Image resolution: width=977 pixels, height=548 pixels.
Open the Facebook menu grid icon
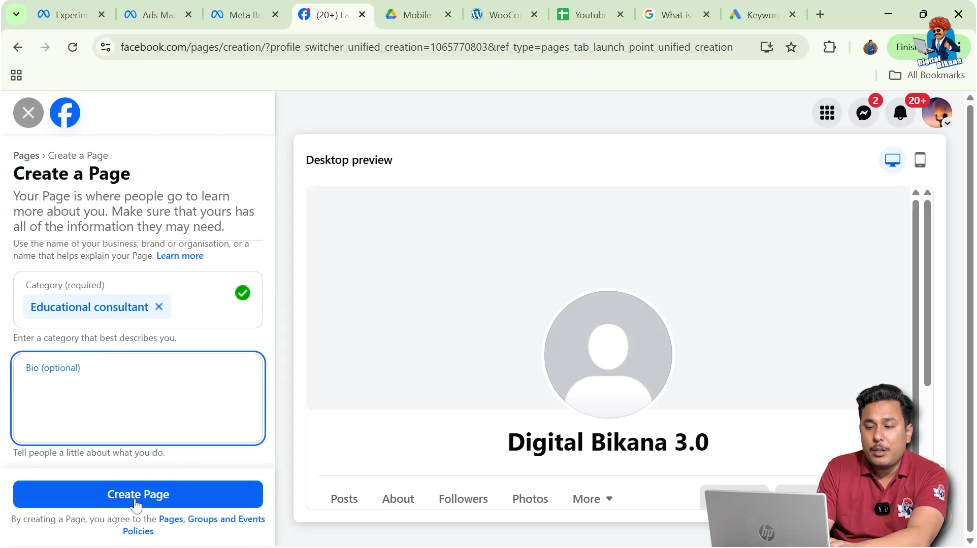tap(827, 113)
